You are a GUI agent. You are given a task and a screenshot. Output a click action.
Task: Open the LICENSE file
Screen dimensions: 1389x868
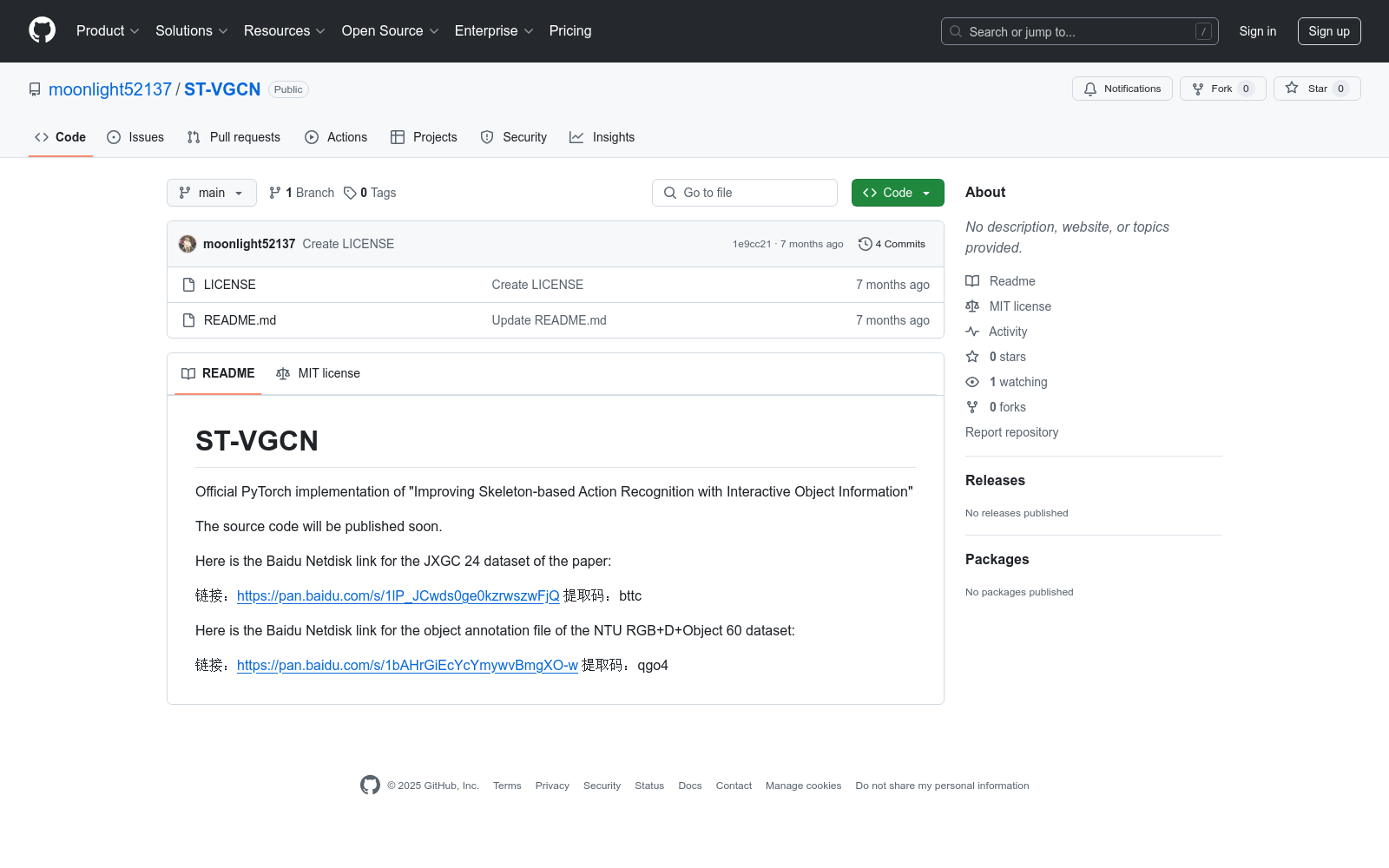(x=230, y=285)
